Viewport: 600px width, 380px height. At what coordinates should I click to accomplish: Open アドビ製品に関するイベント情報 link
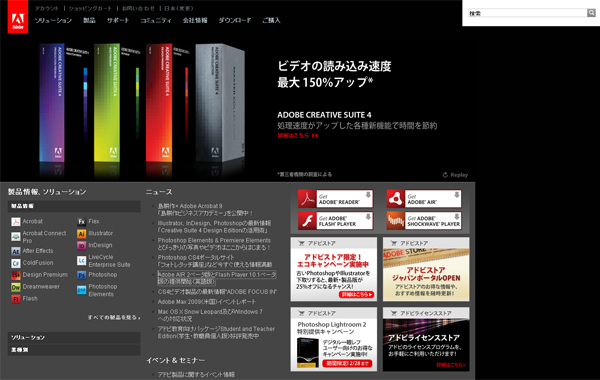click(196, 375)
